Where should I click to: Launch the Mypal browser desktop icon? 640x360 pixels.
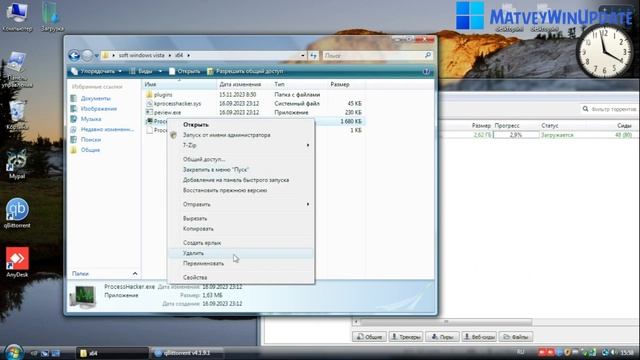click(17, 163)
